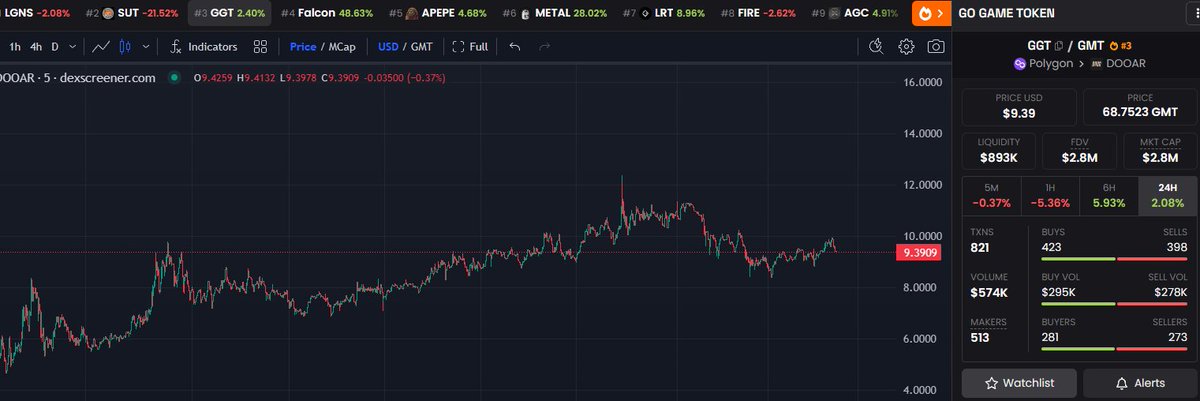Enter Full screen chart mode
The height and width of the screenshot is (401, 1200).
pos(470,46)
